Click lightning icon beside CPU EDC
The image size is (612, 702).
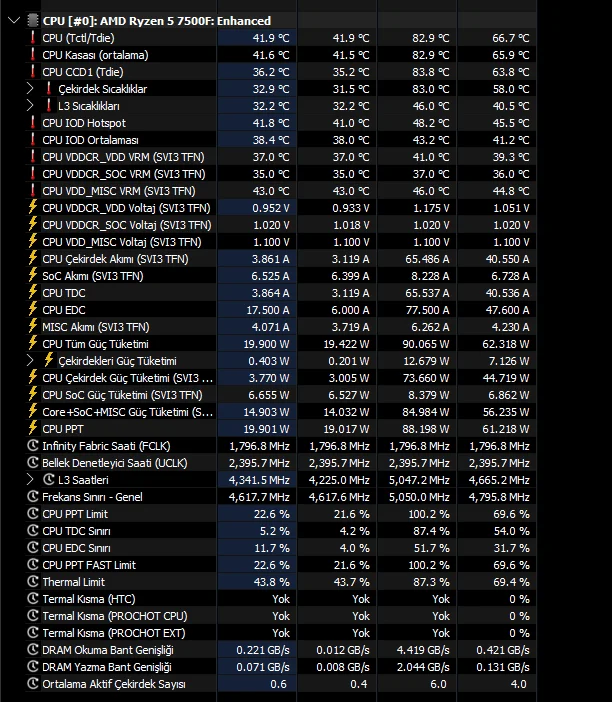[33, 309]
